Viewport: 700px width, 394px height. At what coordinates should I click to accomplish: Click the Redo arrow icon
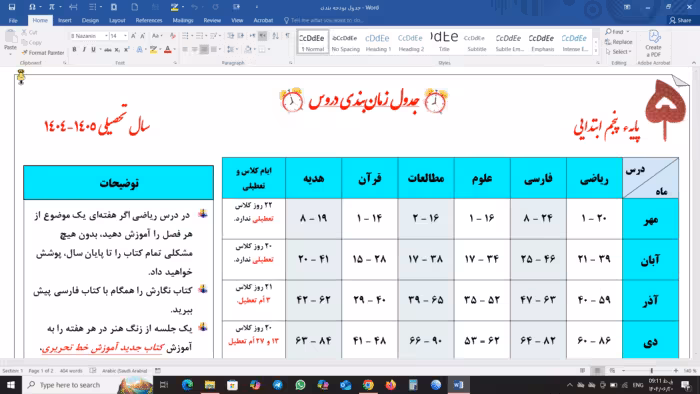tap(216, 7)
